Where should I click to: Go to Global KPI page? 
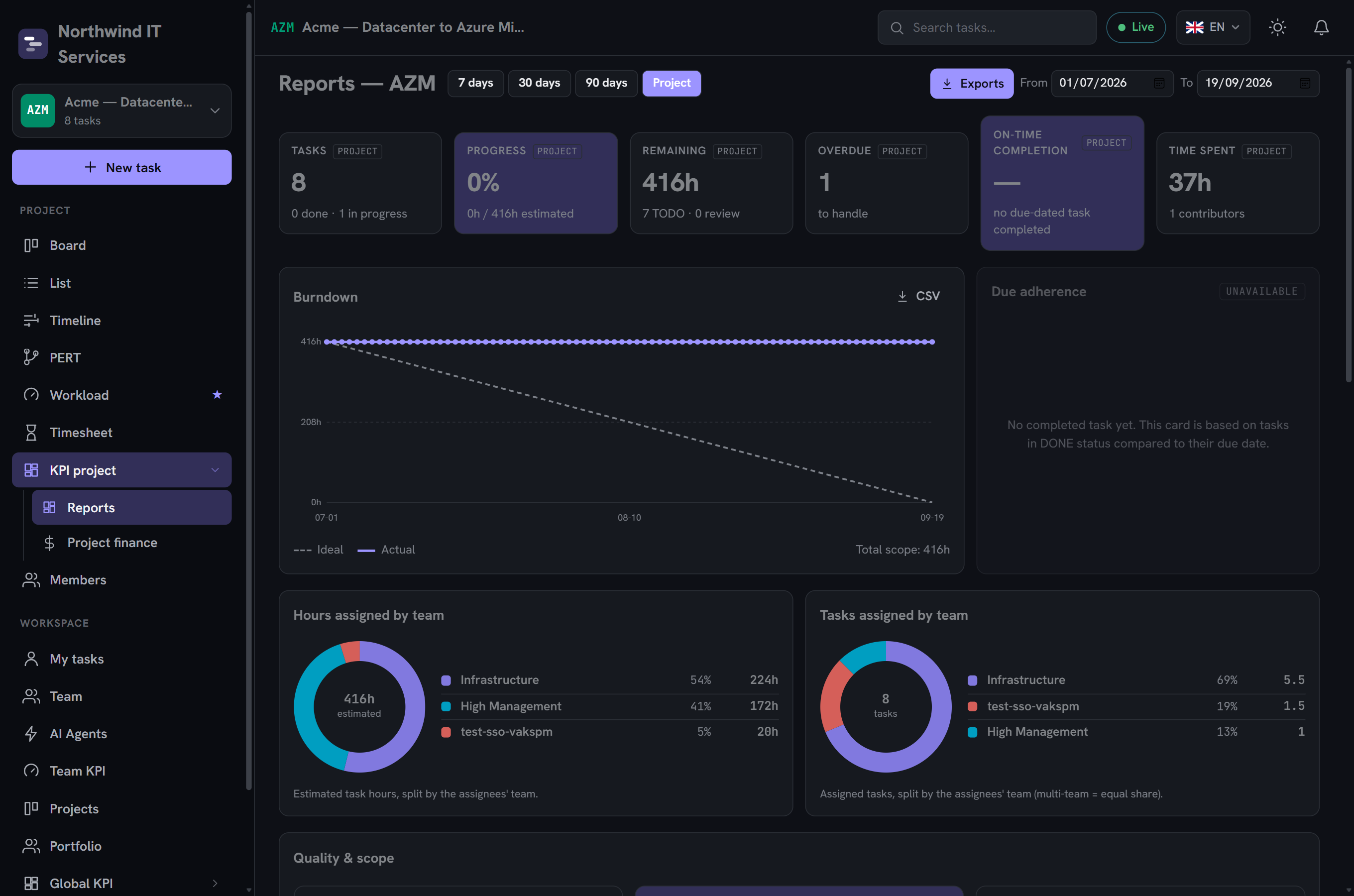pos(121,884)
